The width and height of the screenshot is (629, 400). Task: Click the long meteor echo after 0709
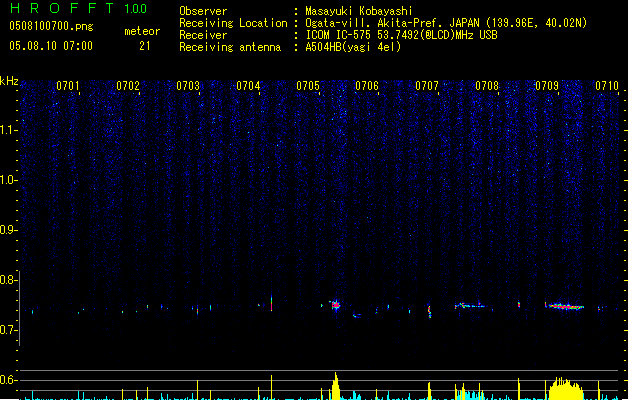coord(564,306)
